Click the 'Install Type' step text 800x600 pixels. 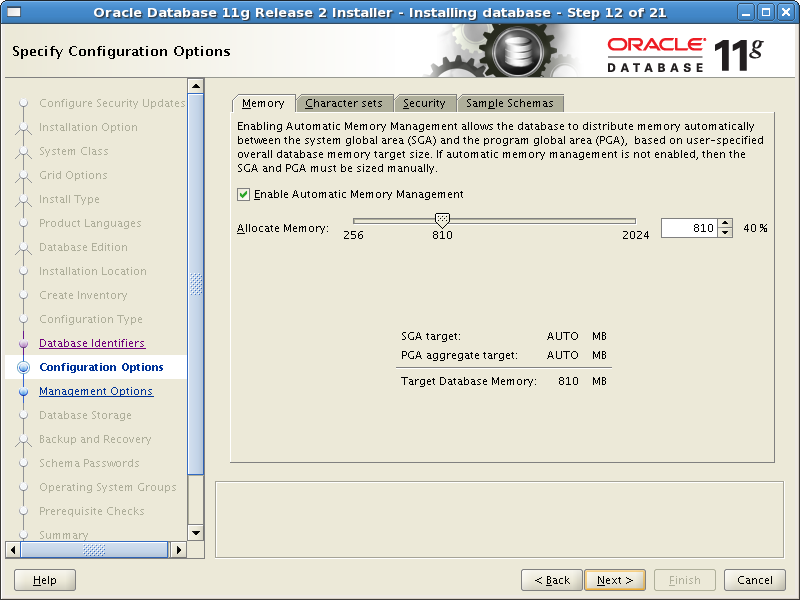pos(69,199)
